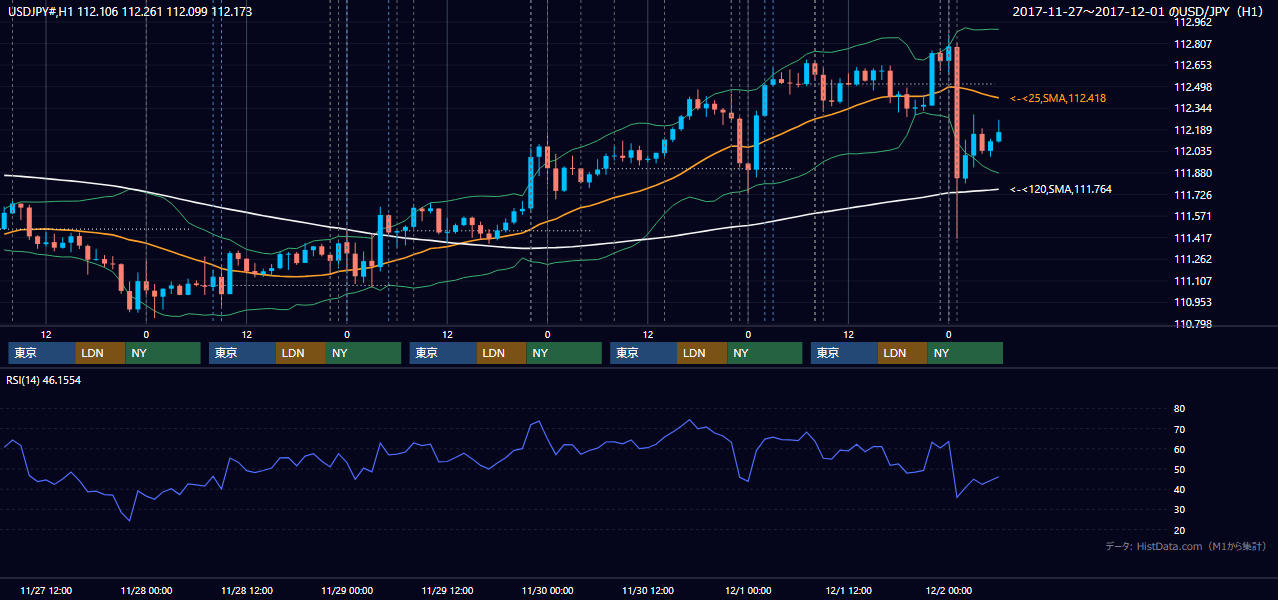Click time axis label 12/1 12:00
The height and width of the screenshot is (600, 1278).
pyautogui.click(x=848, y=590)
